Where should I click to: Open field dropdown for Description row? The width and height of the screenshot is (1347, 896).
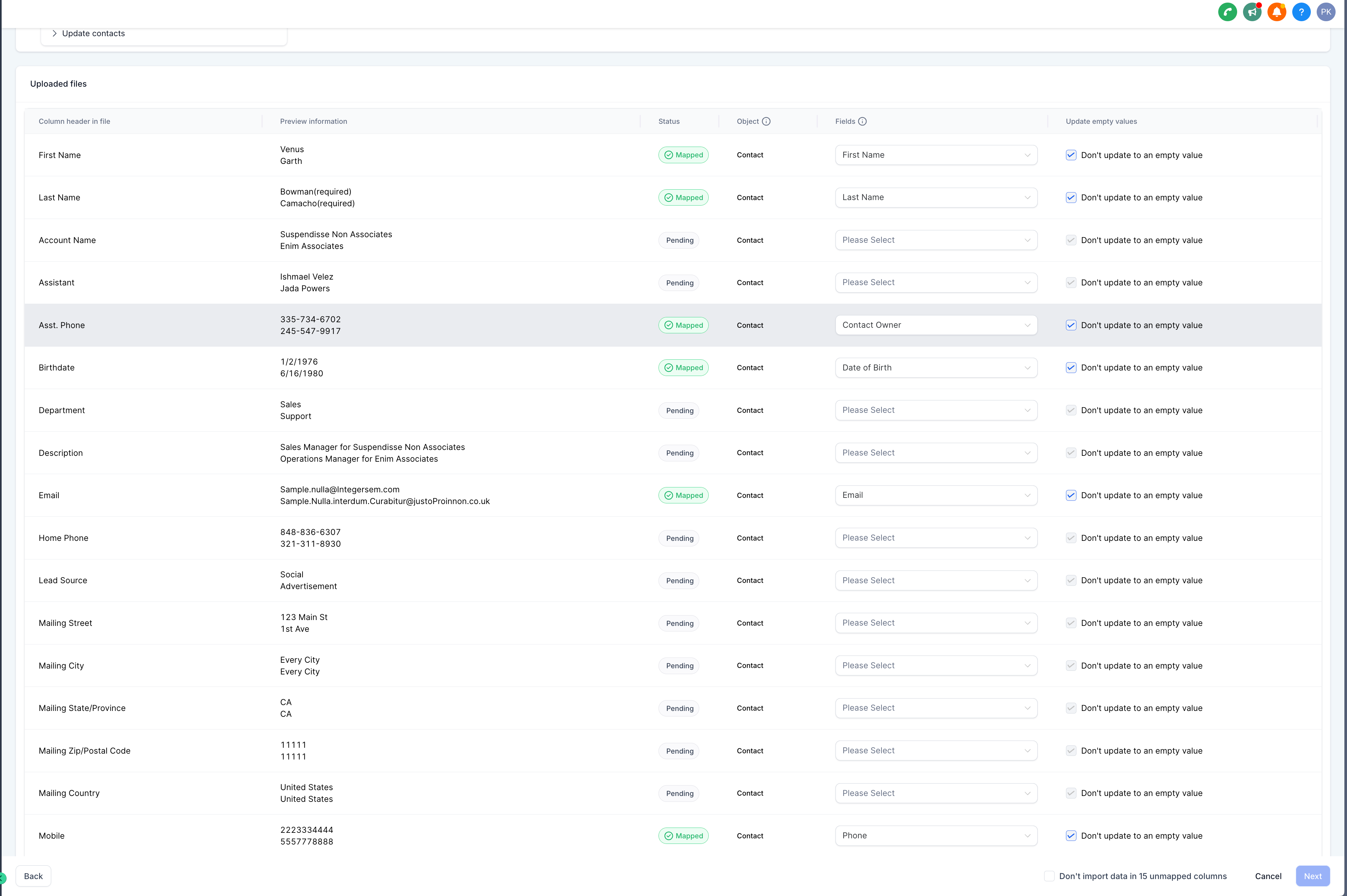(936, 453)
